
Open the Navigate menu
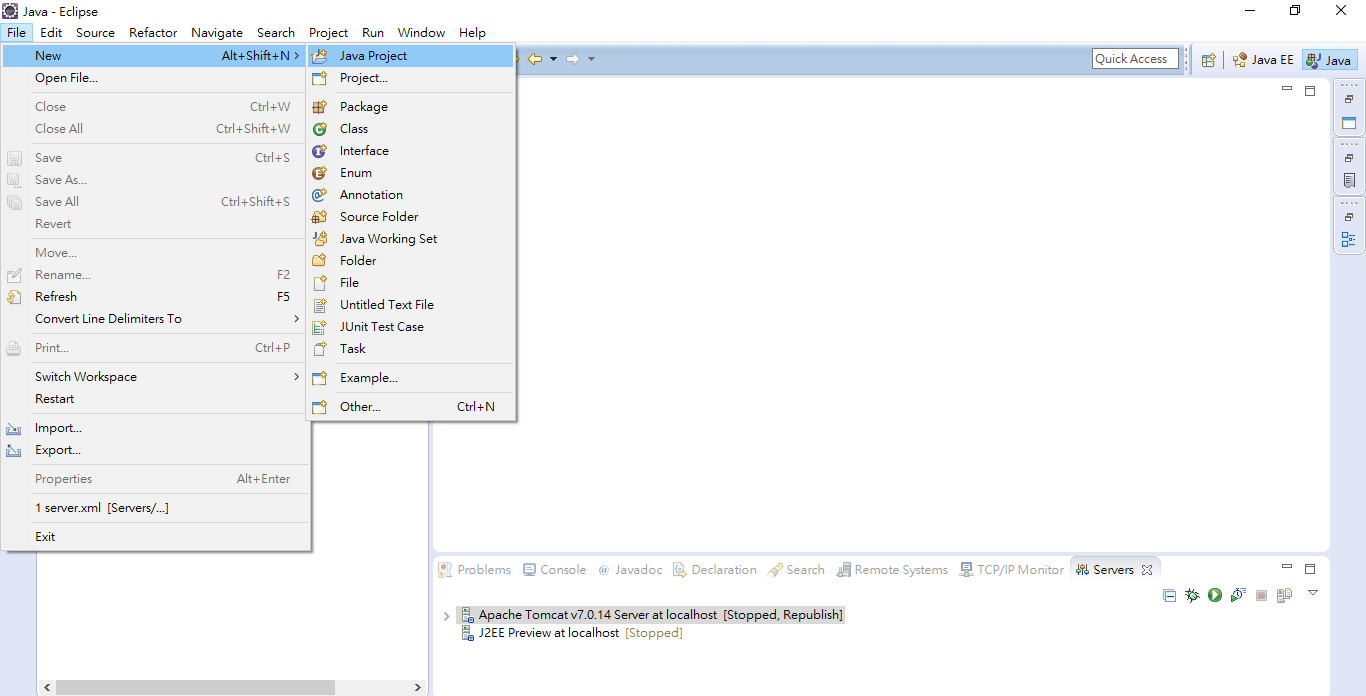tap(217, 32)
